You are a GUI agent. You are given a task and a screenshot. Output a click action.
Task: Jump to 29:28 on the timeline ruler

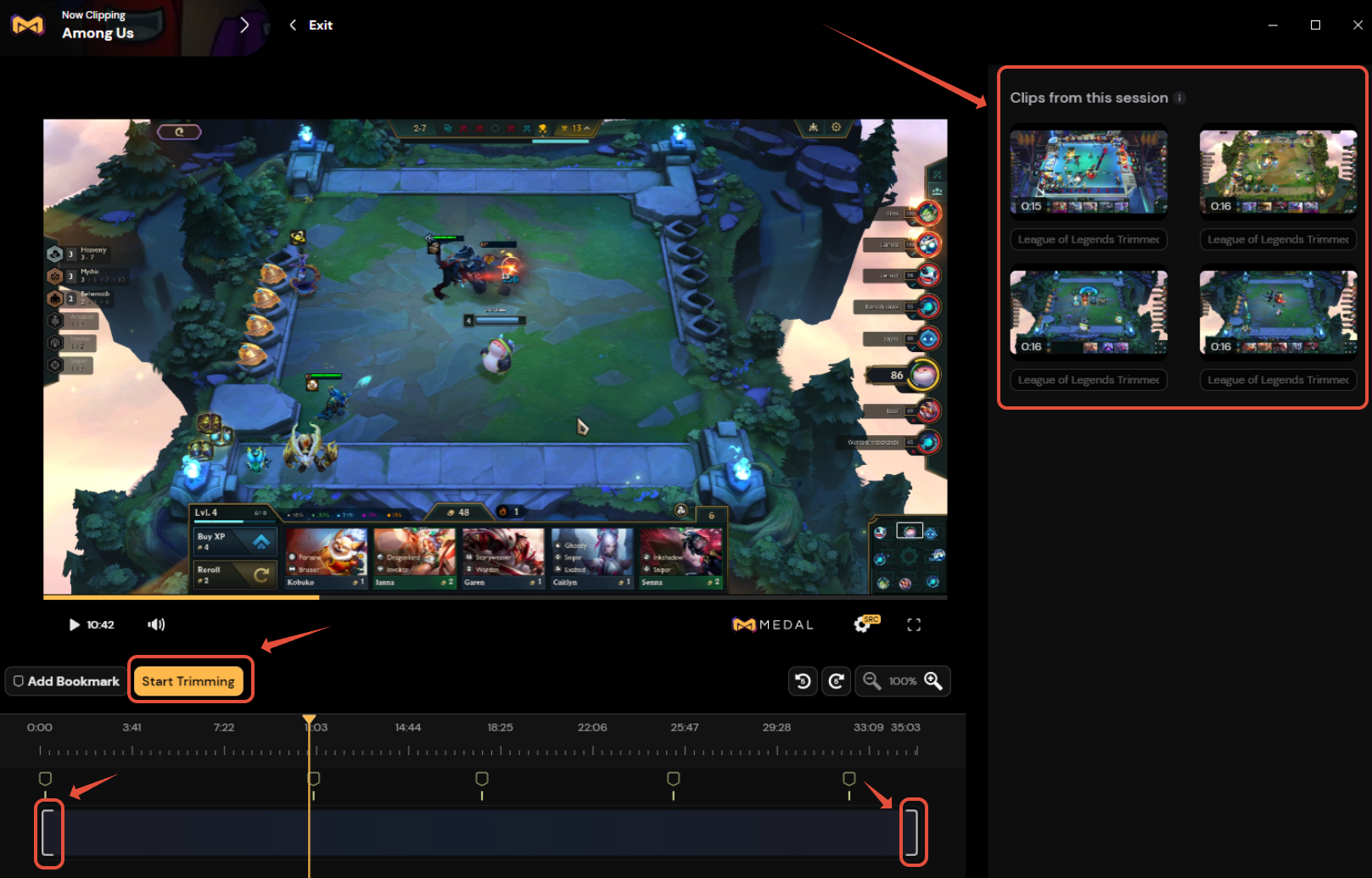click(x=776, y=728)
